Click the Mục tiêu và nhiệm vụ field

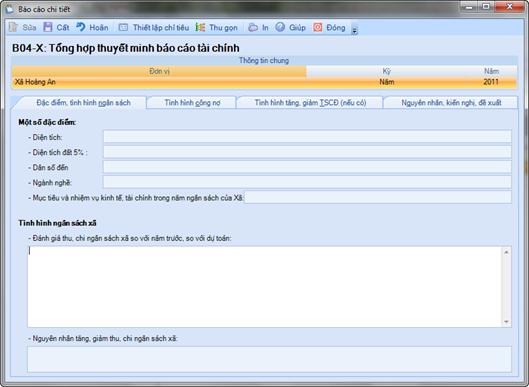point(378,197)
